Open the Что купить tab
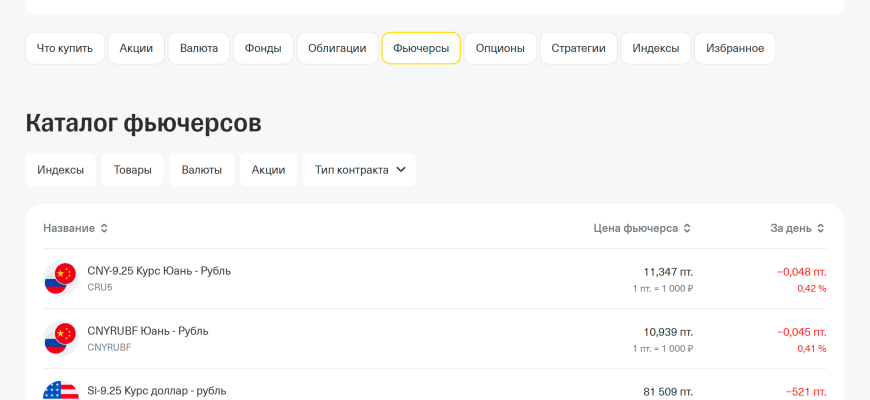 pos(65,48)
